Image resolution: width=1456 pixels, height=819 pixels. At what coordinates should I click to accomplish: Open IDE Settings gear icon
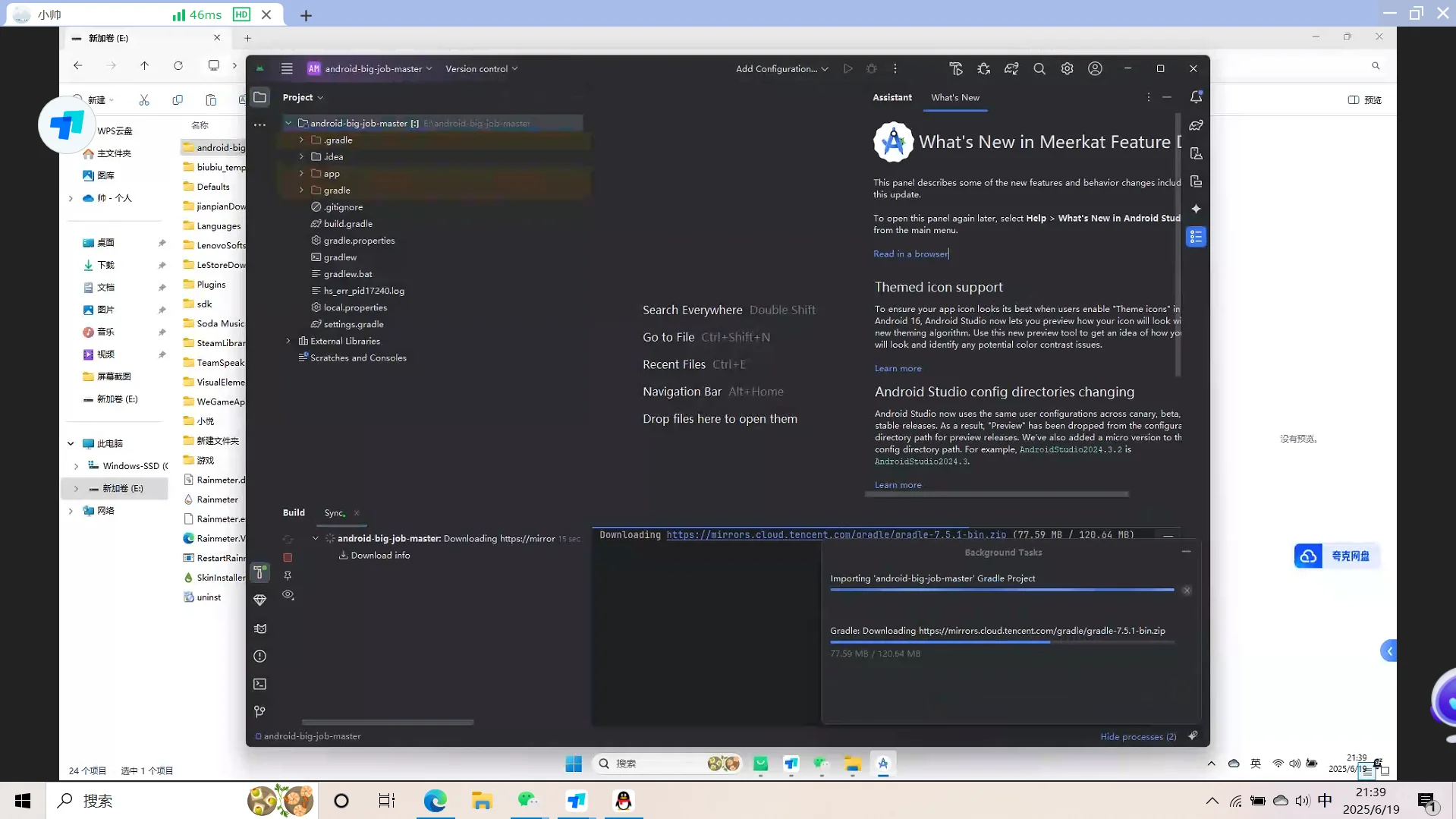pos(1067,68)
